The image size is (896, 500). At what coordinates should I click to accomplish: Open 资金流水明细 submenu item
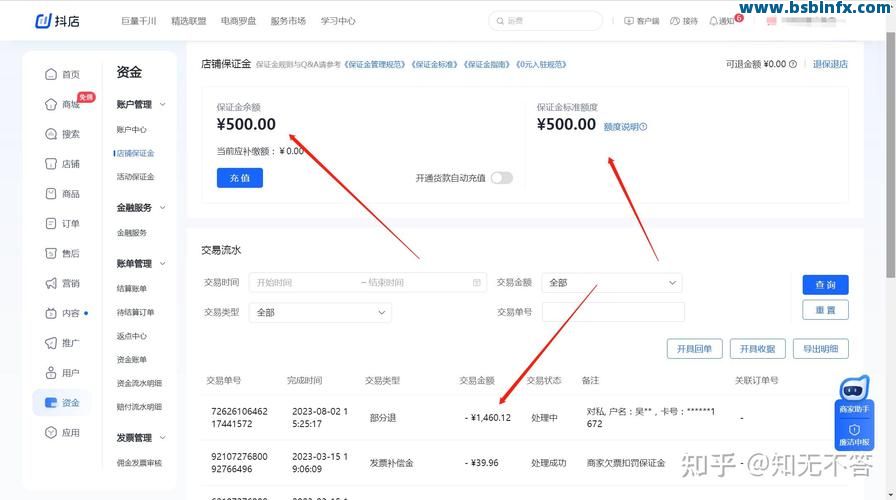click(x=139, y=383)
